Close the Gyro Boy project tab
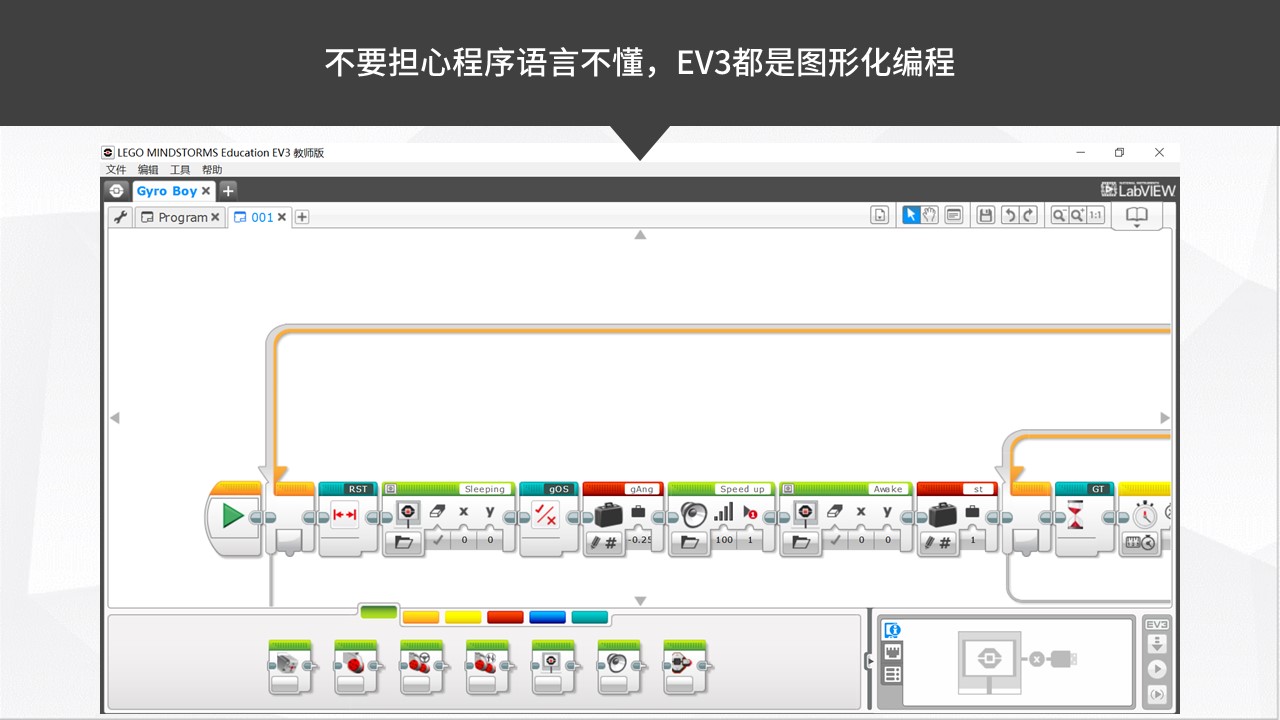 (206, 191)
